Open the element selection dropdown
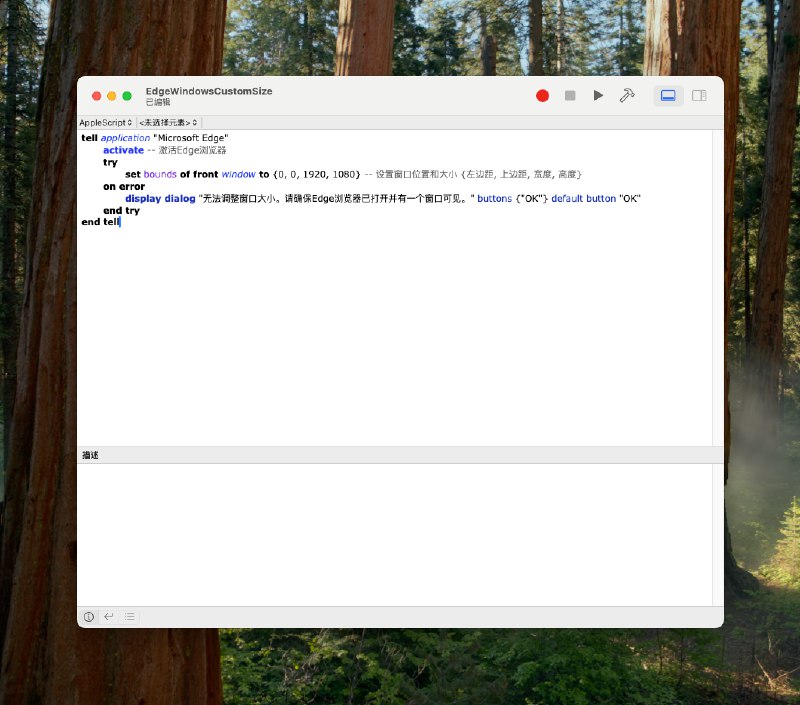 coord(168,122)
